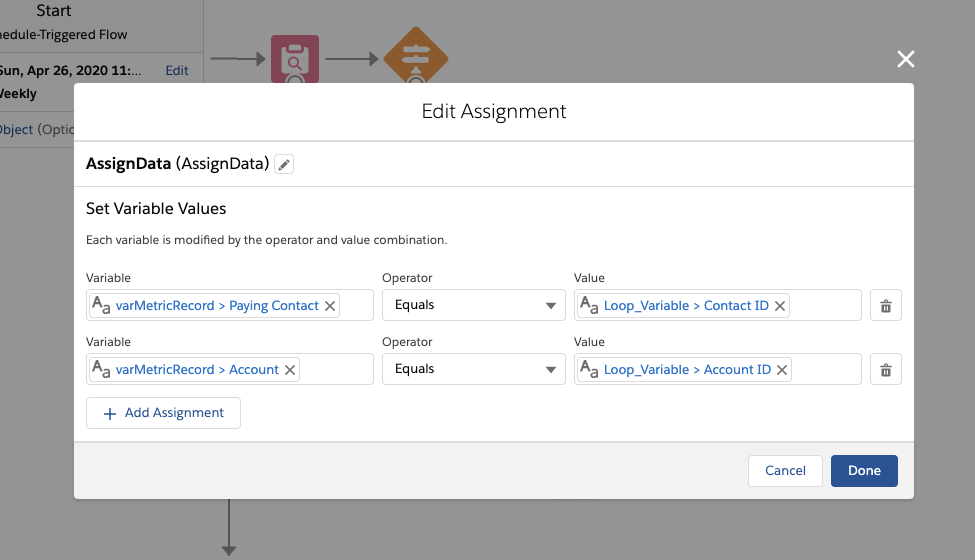Click the first row Variable input field
The width and height of the screenshot is (975, 560).
355,306
